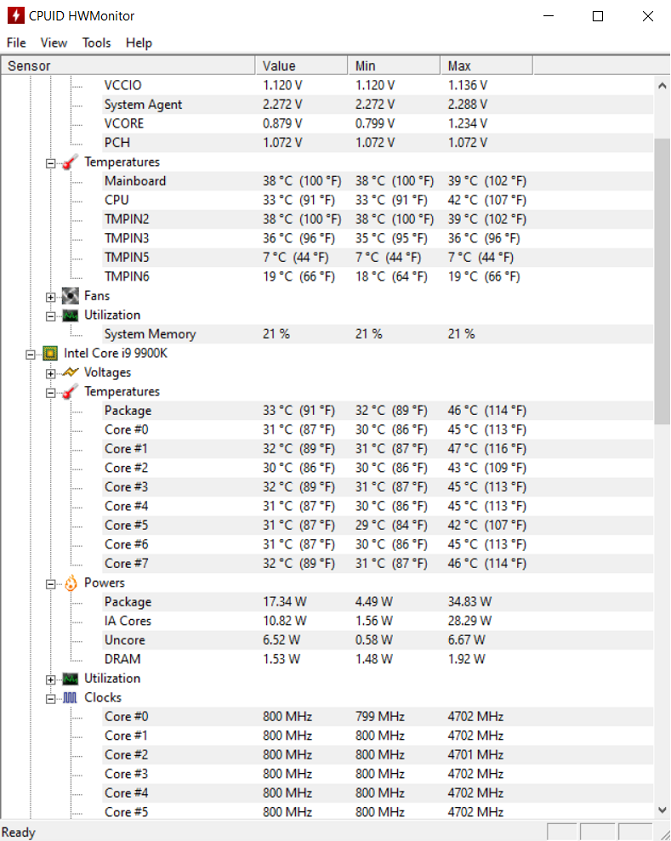The image size is (671, 841).
Task: Collapse the Intel Core i9 9900K node
Action: coord(31,355)
